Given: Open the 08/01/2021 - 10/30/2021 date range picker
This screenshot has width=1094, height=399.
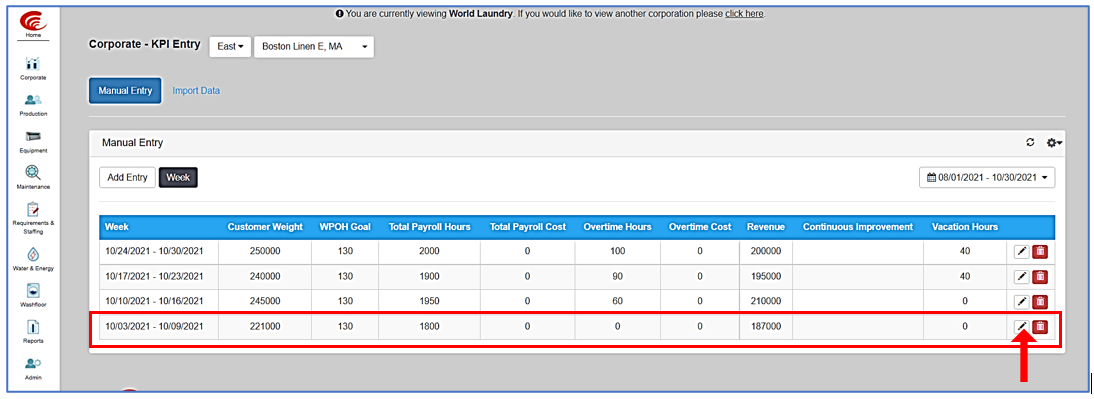Looking at the screenshot, I should tap(987, 177).
